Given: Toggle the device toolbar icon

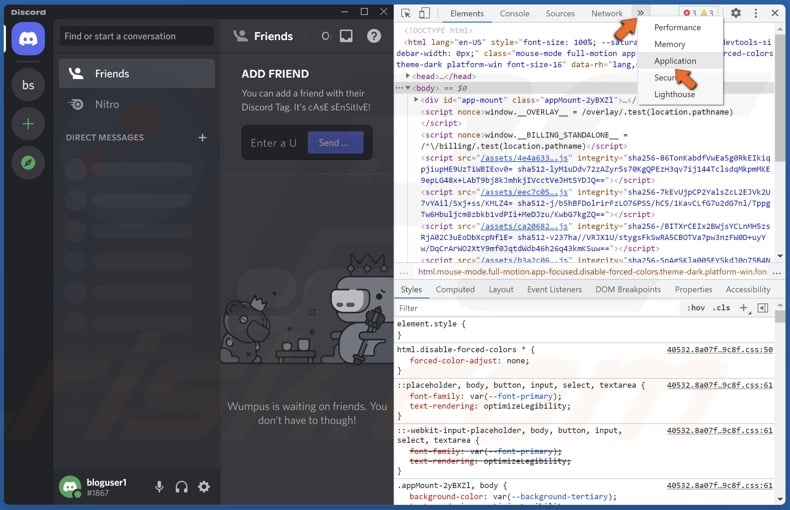Looking at the screenshot, I should [x=424, y=14].
